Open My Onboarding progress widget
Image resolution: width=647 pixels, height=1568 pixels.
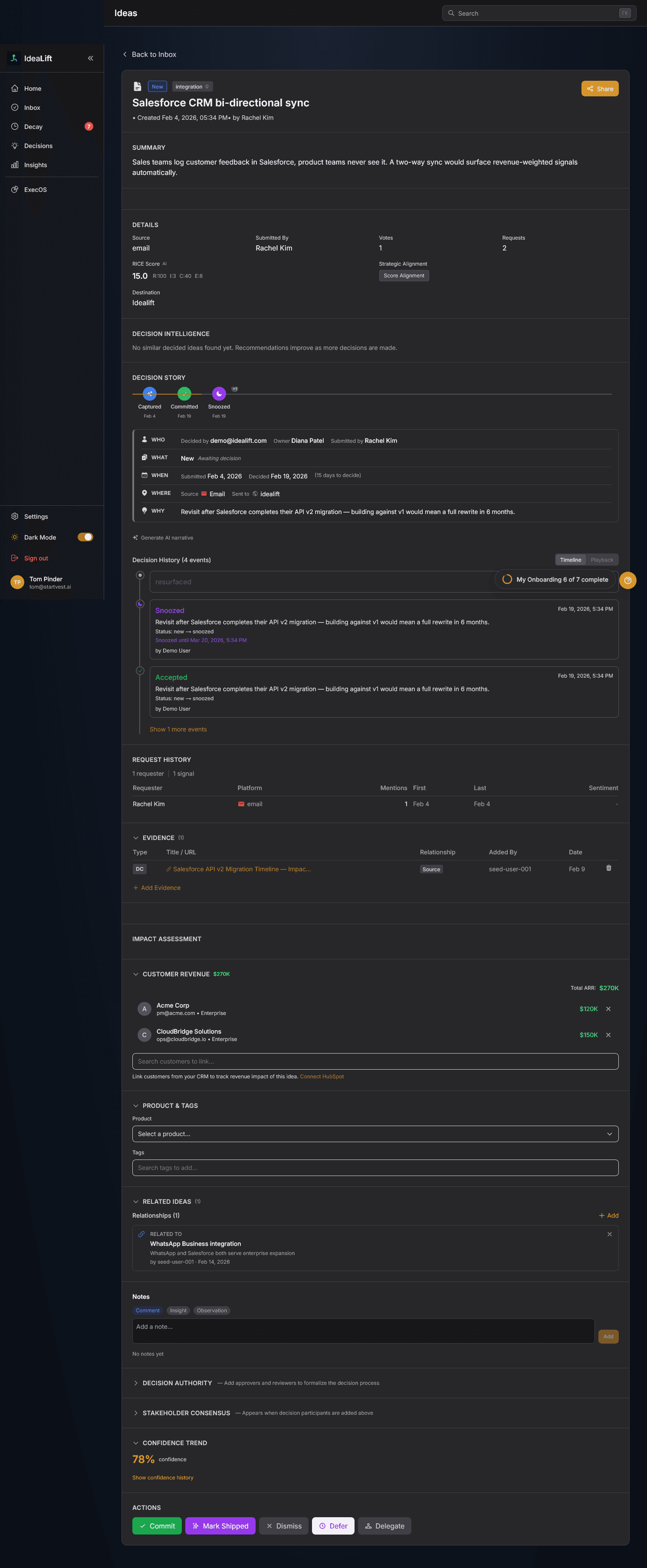pos(555,580)
